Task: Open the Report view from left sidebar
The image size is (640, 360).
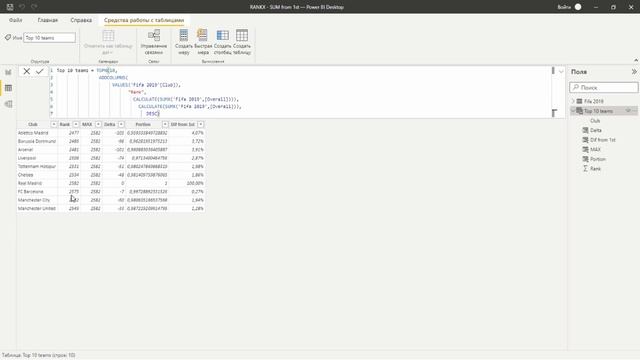Action: coord(8,72)
